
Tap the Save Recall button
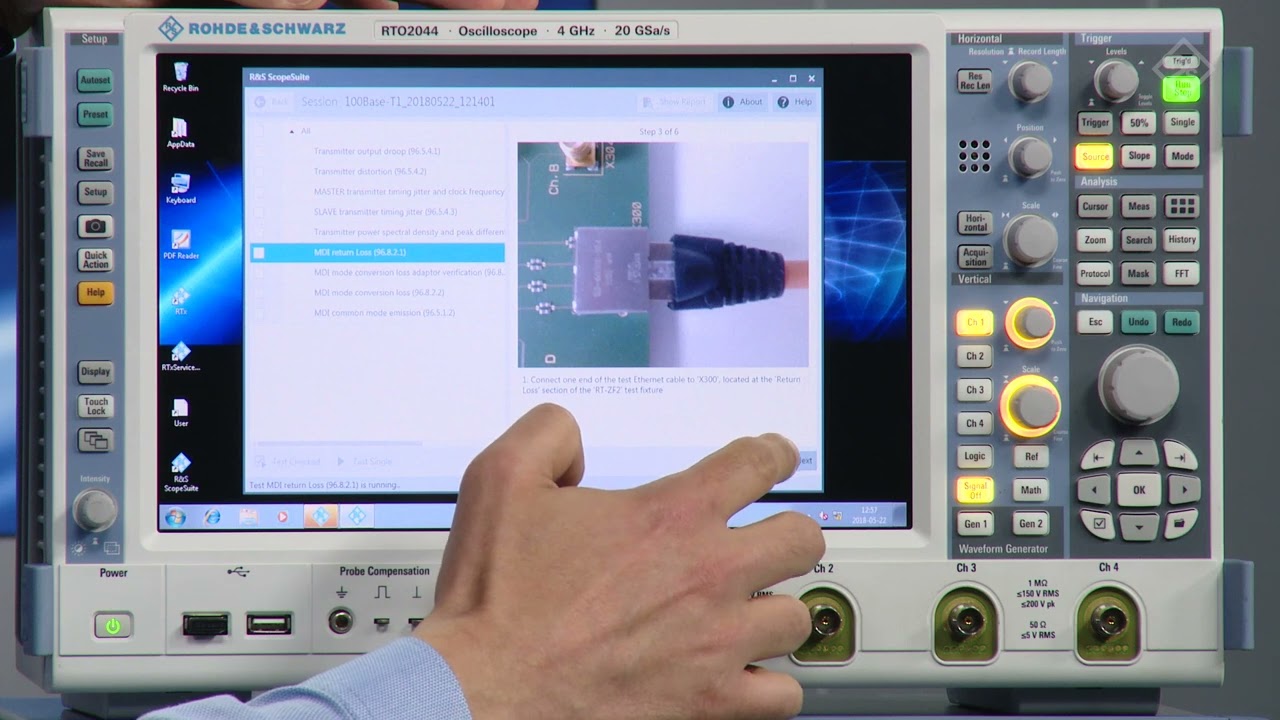(96, 158)
